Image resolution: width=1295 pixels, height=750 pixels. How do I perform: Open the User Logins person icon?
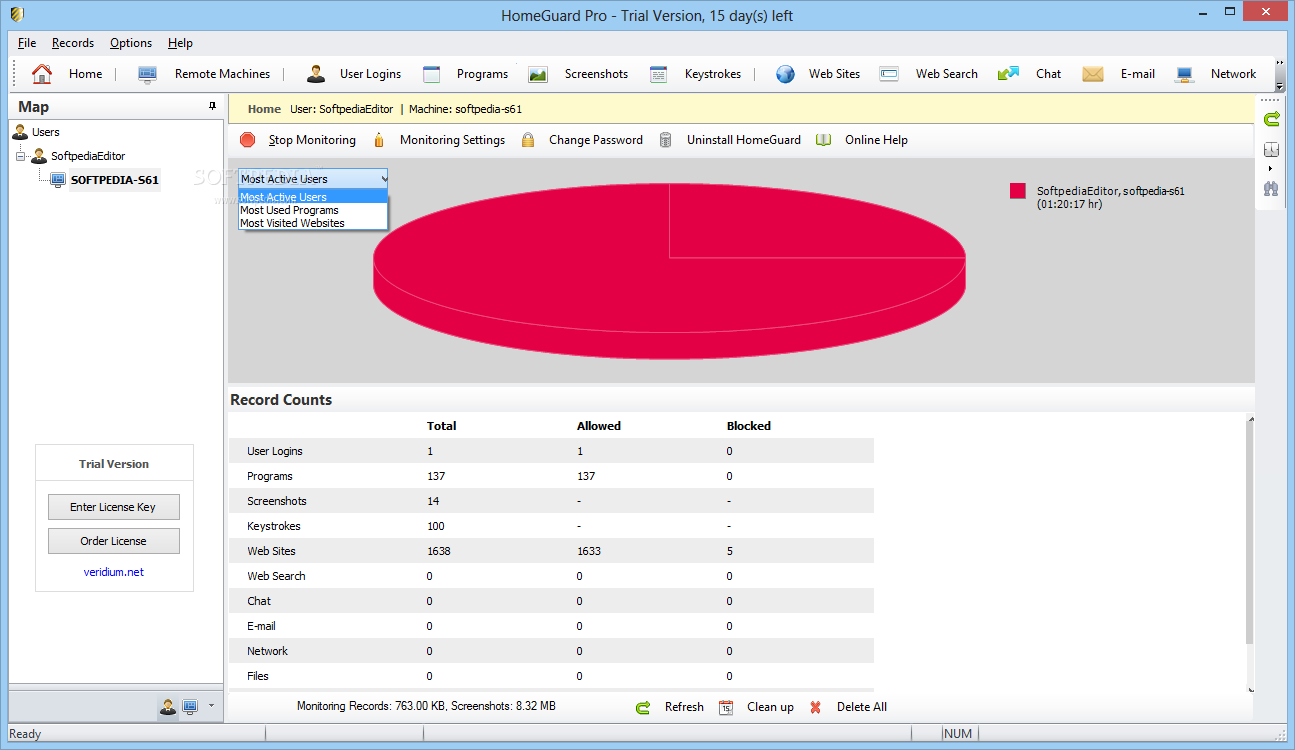point(316,74)
